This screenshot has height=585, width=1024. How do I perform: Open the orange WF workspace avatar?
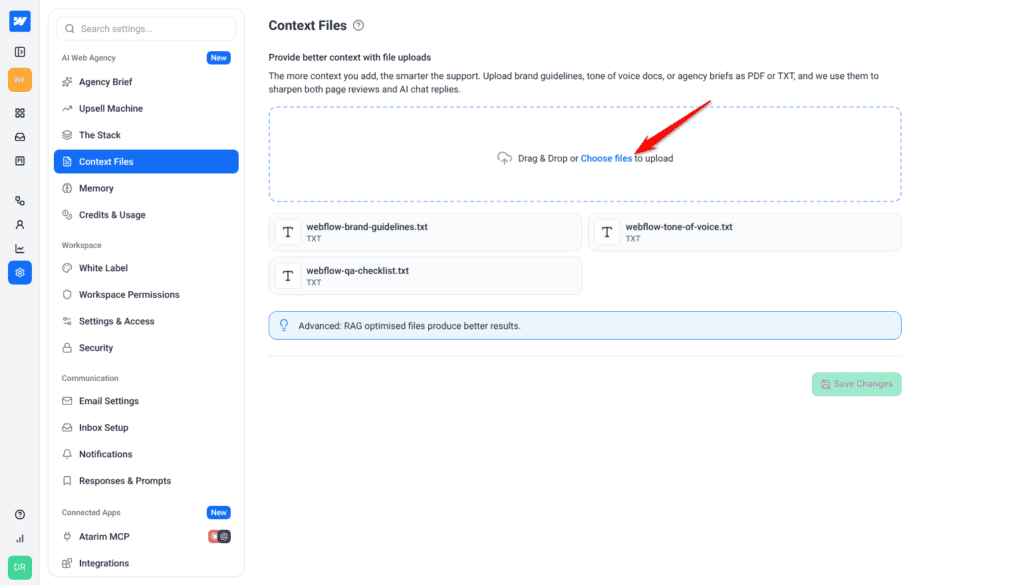(20, 80)
